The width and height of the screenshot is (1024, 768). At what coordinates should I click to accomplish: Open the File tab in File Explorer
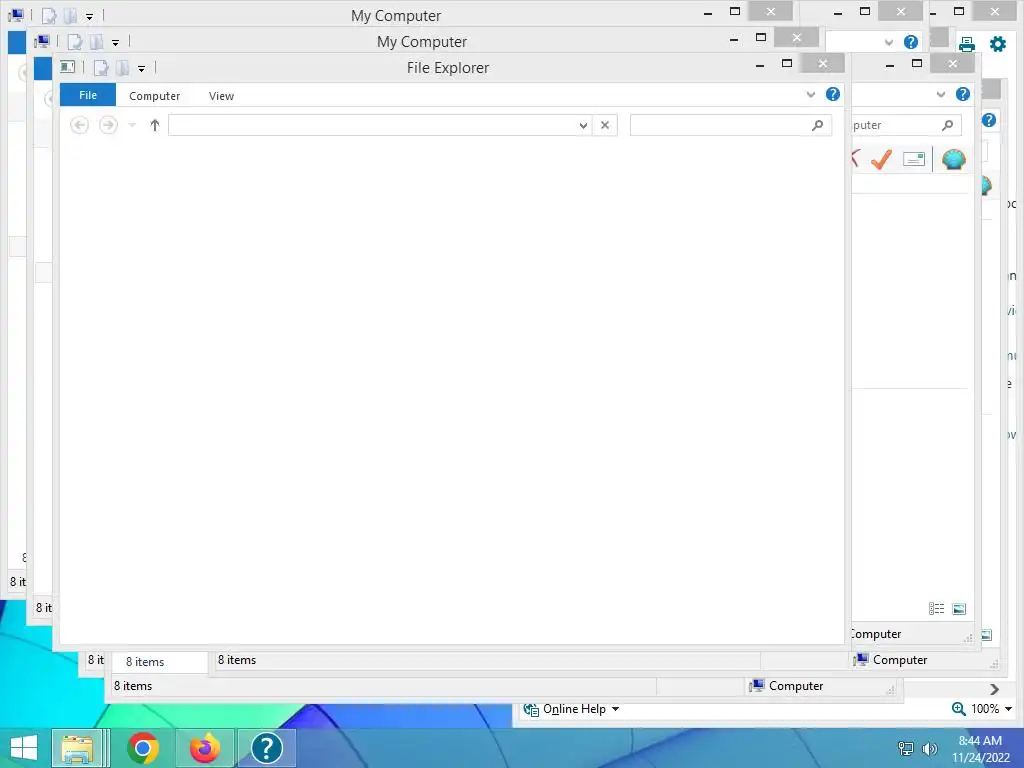coord(88,95)
